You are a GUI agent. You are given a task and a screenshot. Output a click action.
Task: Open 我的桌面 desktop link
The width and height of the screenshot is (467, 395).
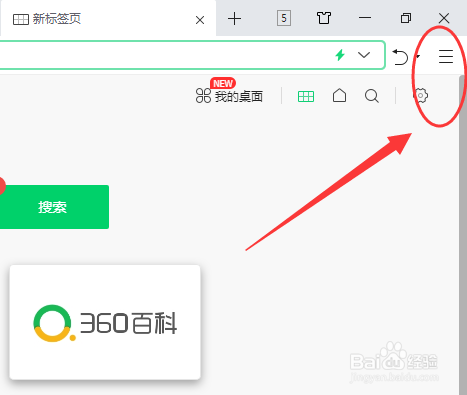tap(229, 96)
